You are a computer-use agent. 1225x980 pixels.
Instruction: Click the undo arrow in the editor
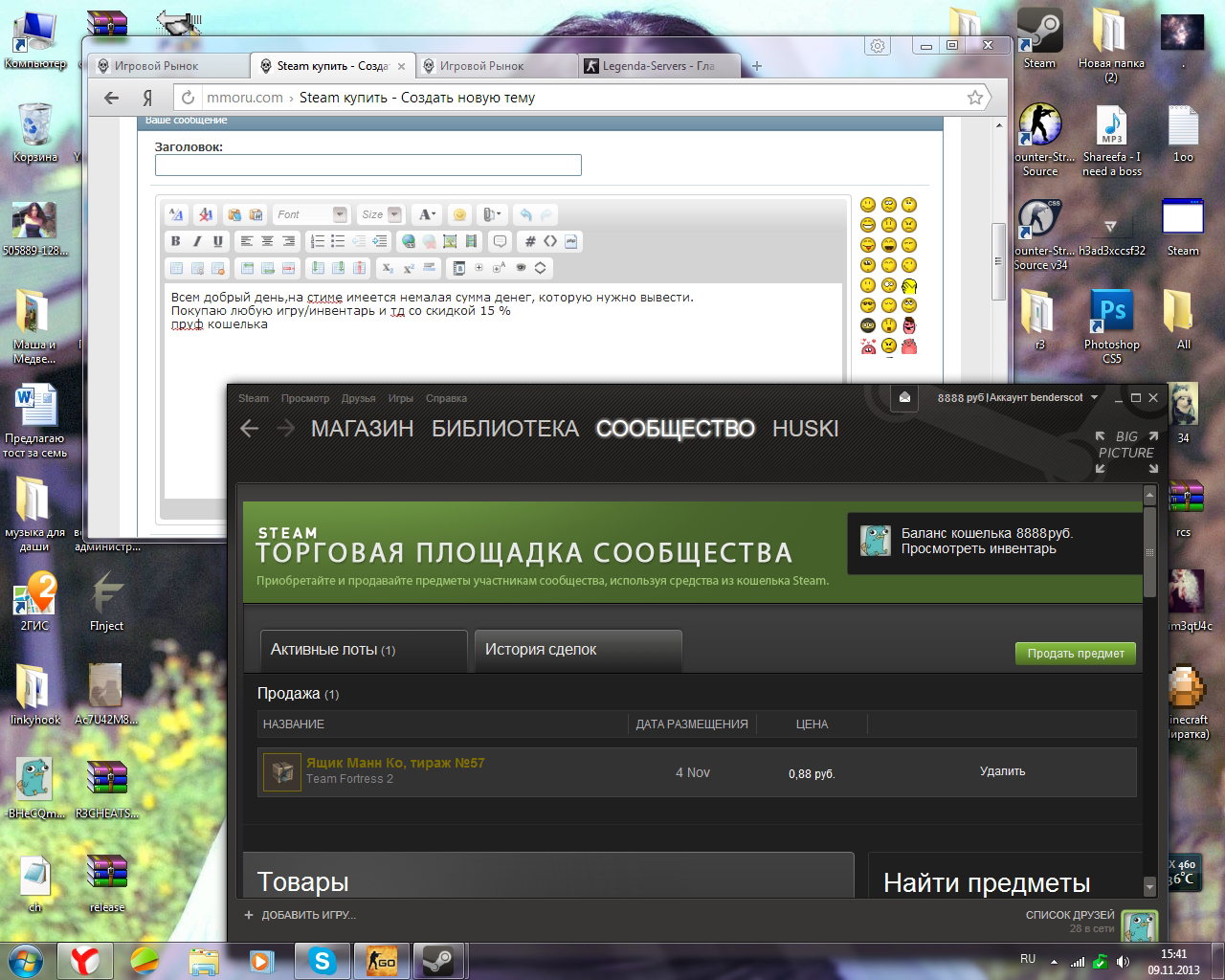[525, 214]
